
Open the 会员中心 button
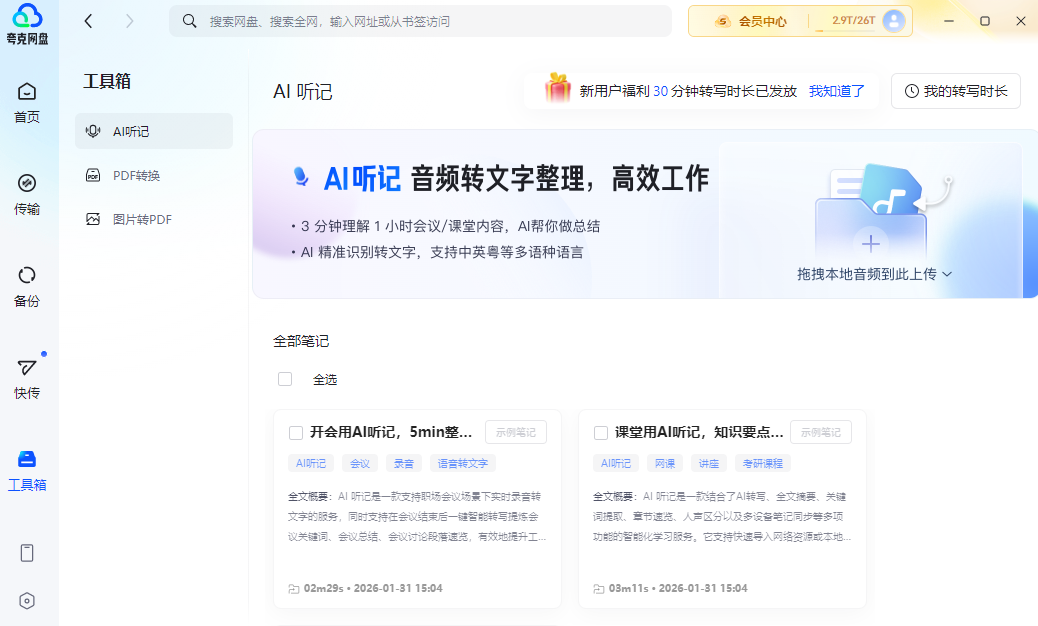[751, 21]
